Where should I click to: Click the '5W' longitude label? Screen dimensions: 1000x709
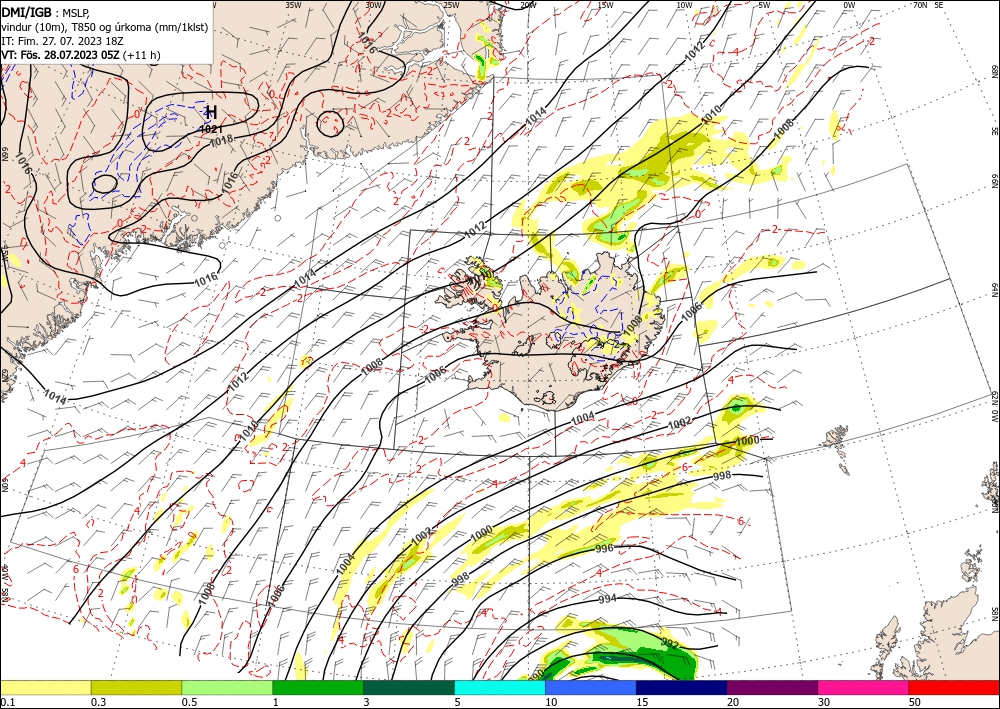764,4
